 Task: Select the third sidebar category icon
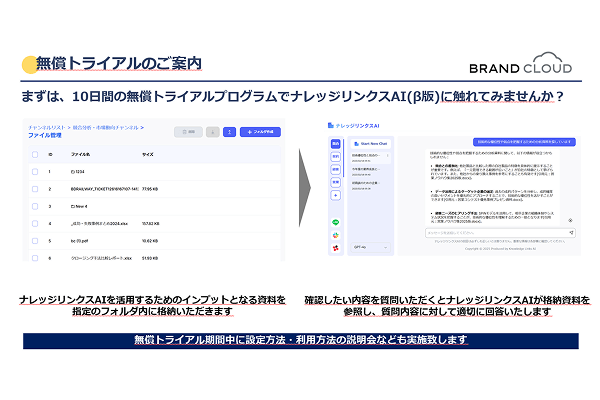click(x=336, y=169)
